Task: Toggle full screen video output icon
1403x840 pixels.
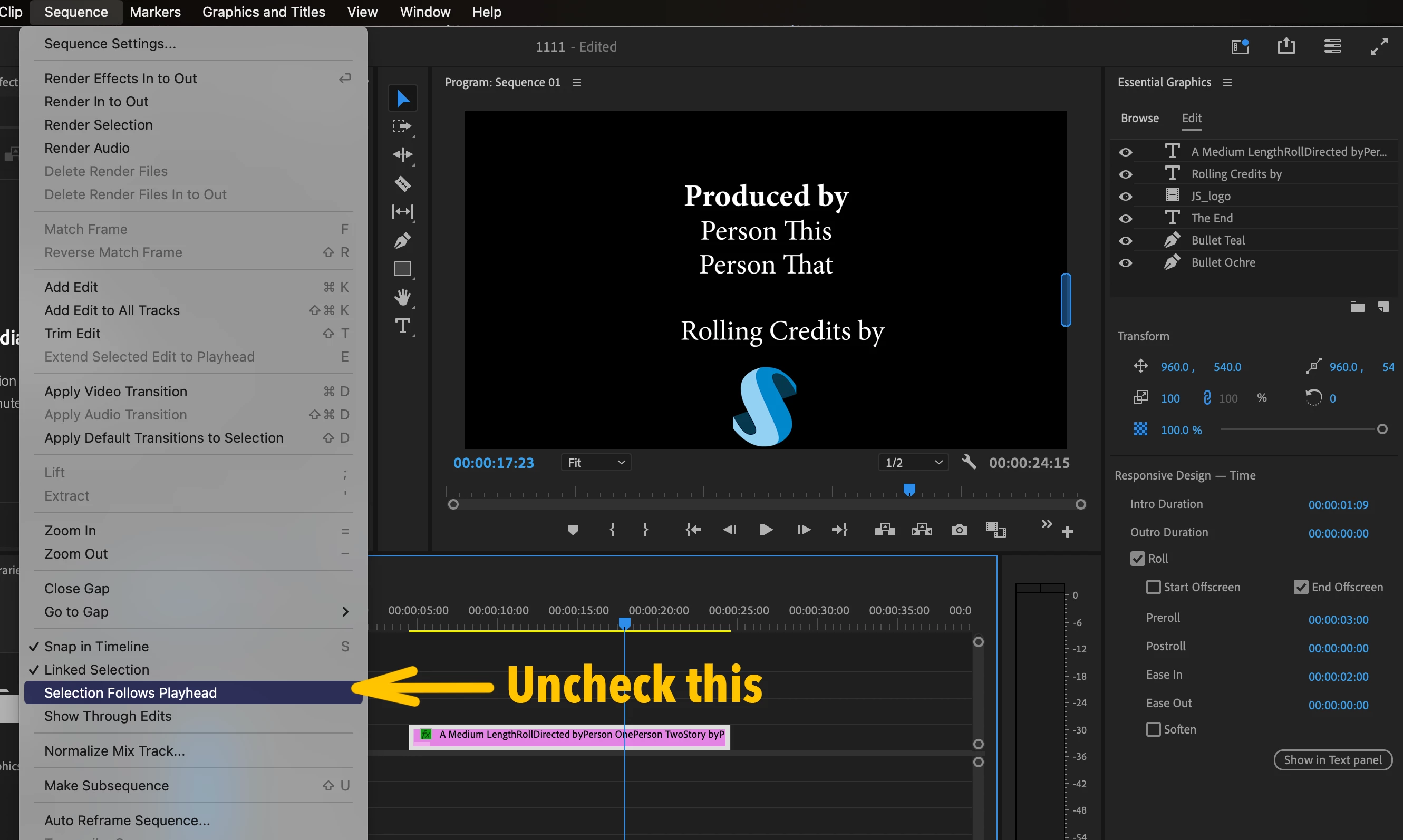Action: point(1379,46)
